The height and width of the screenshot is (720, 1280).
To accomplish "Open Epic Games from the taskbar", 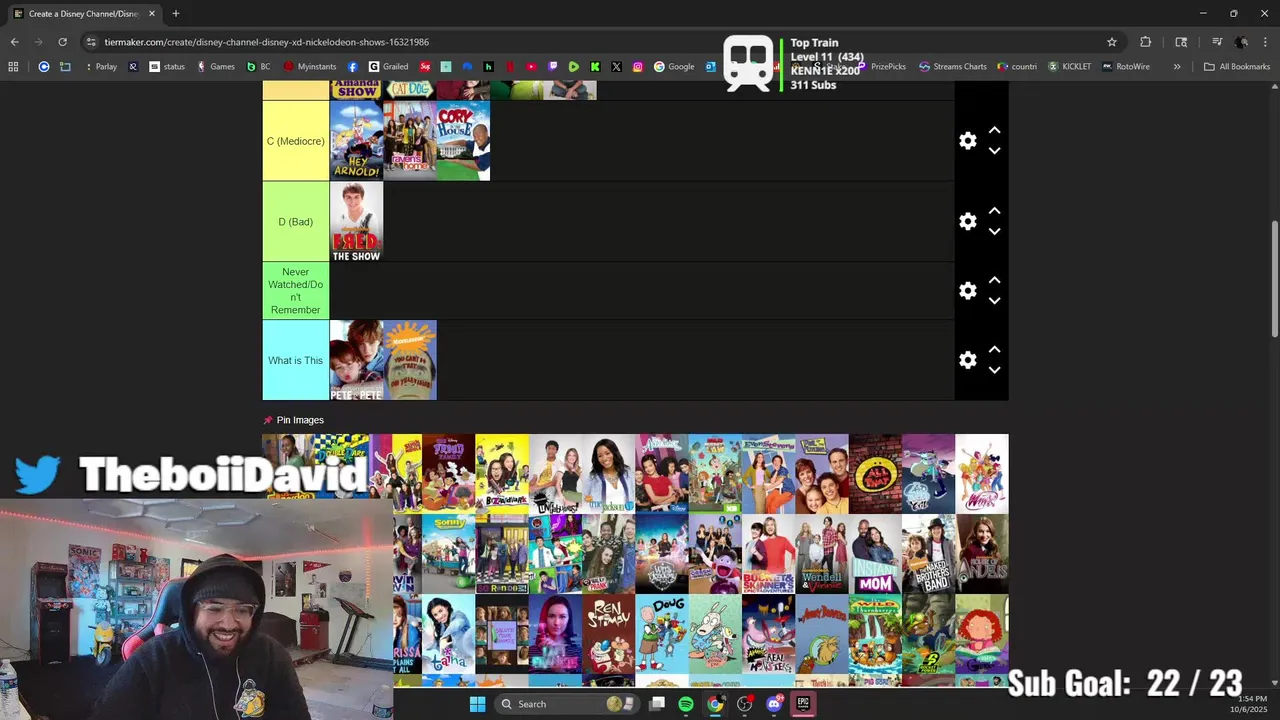I will tap(803, 704).
